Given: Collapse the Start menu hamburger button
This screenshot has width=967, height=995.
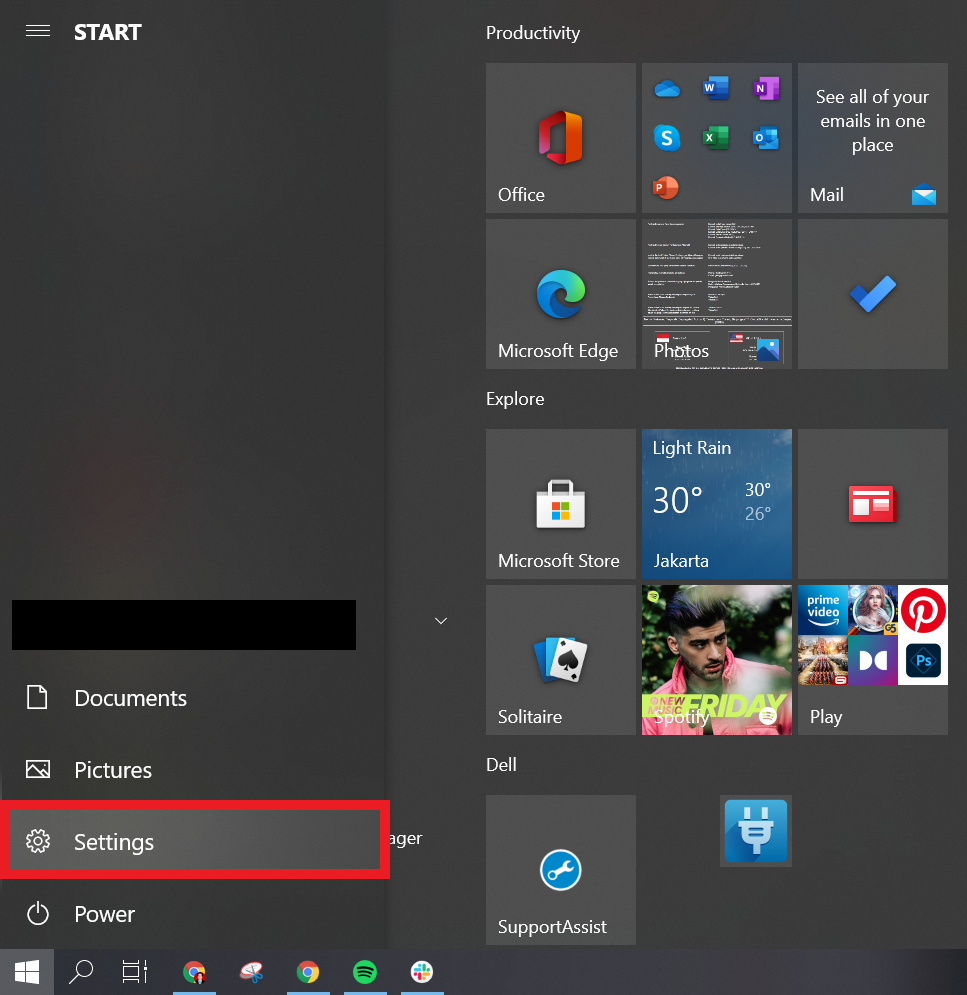Looking at the screenshot, I should coord(38,31).
